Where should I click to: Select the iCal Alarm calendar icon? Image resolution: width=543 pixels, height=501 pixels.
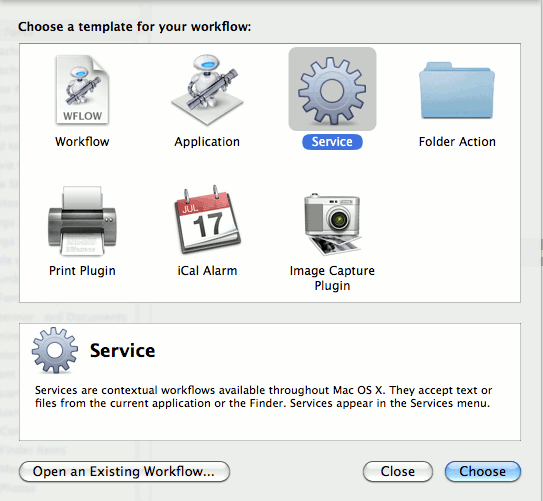point(207,220)
